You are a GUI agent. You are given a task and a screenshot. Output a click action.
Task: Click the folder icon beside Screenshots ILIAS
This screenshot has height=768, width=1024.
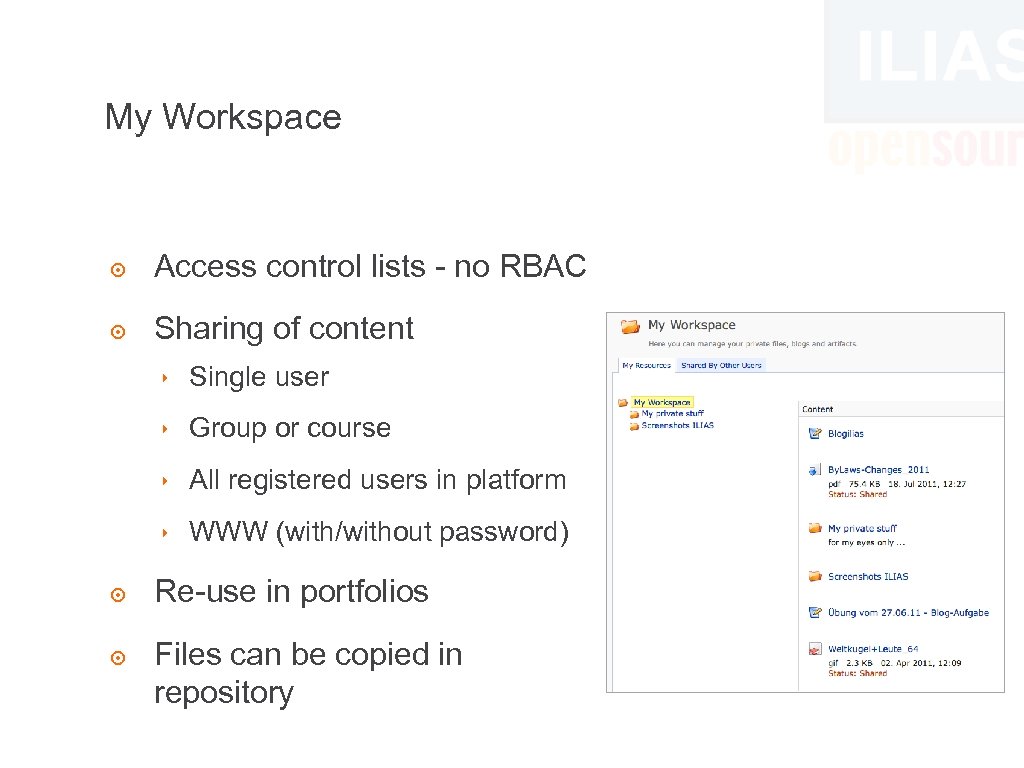pyautogui.click(x=814, y=576)
